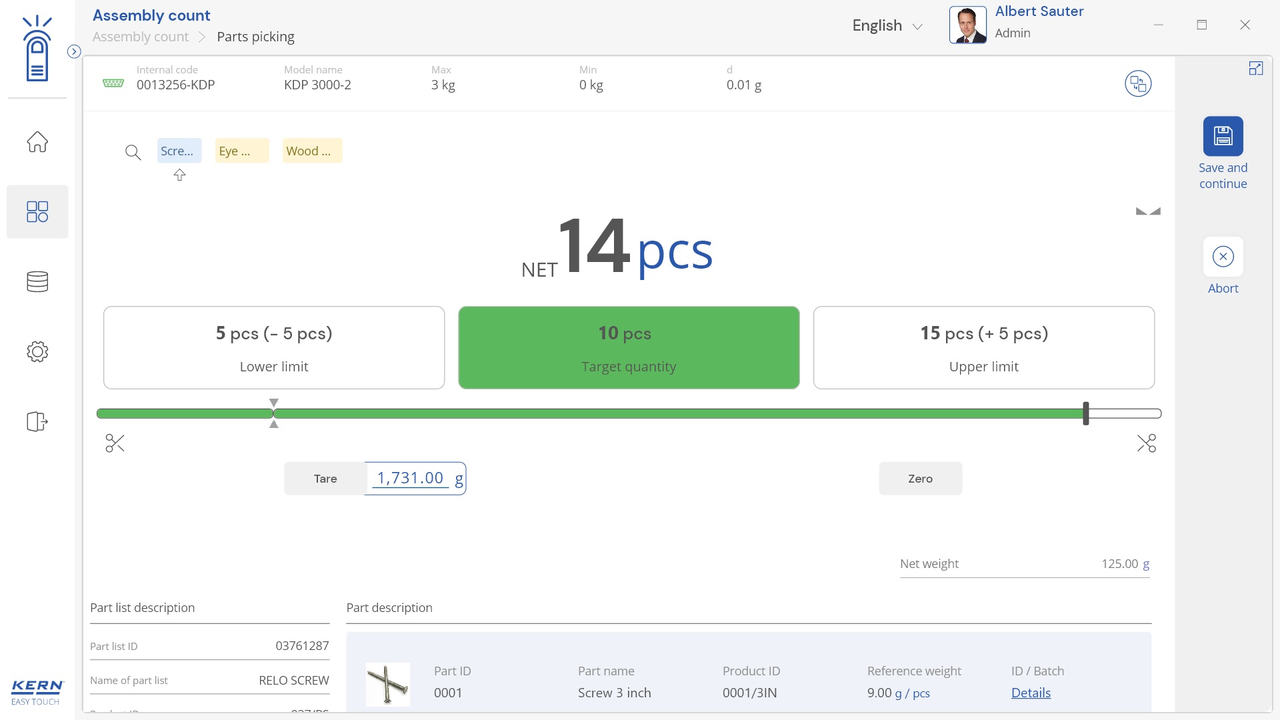The width and height of the screenshot is (1280, 720).
Task: Click the tare weight input field
Action: coord(410,479)
